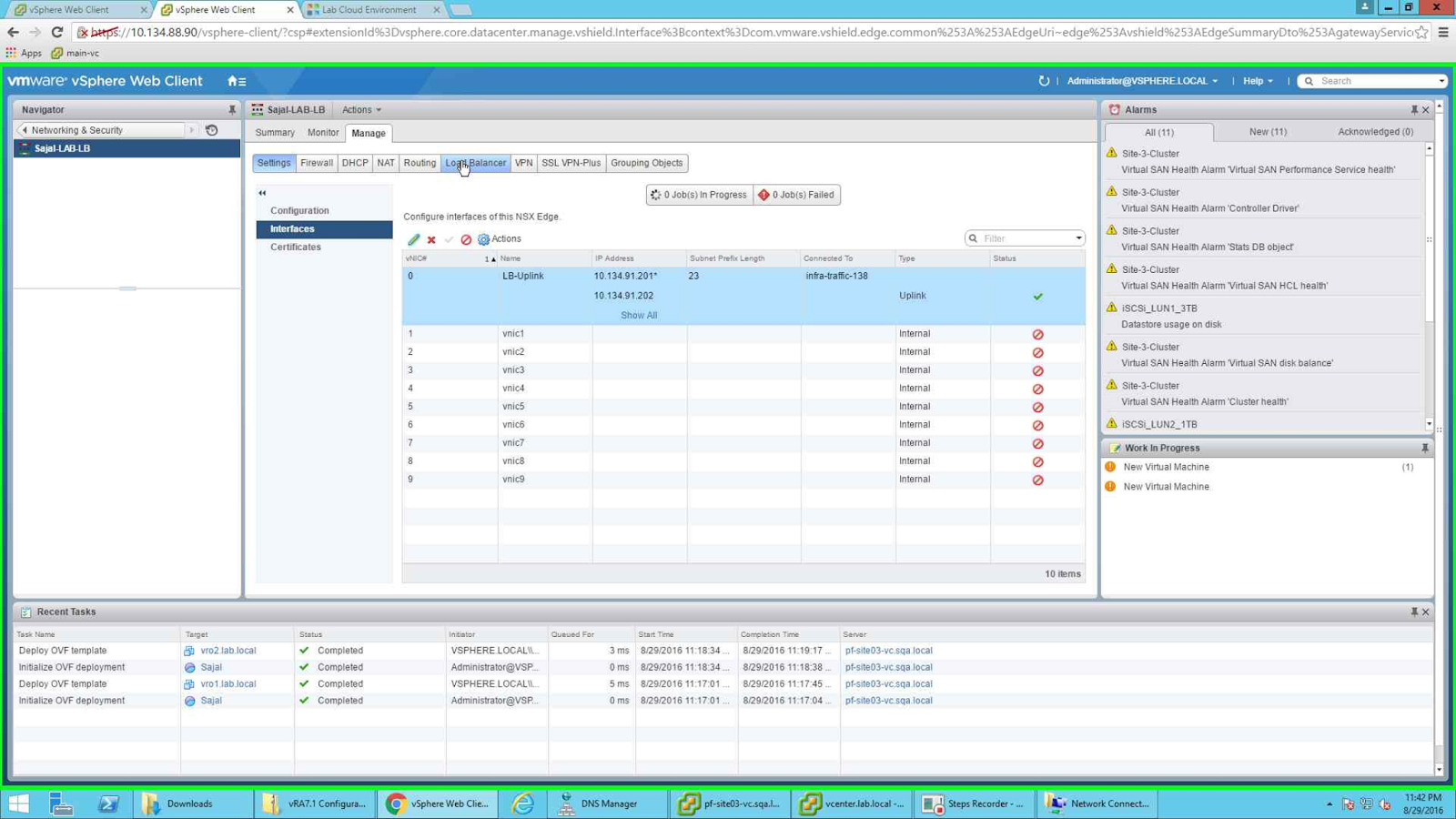Pin the Recent Tasks panel
This screenshot has width=1456, height=819.
(x=1414, y=612)
